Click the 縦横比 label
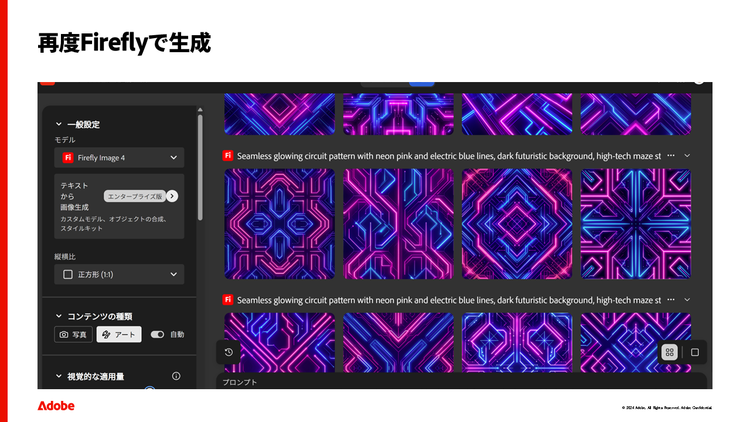 [65, 256]
